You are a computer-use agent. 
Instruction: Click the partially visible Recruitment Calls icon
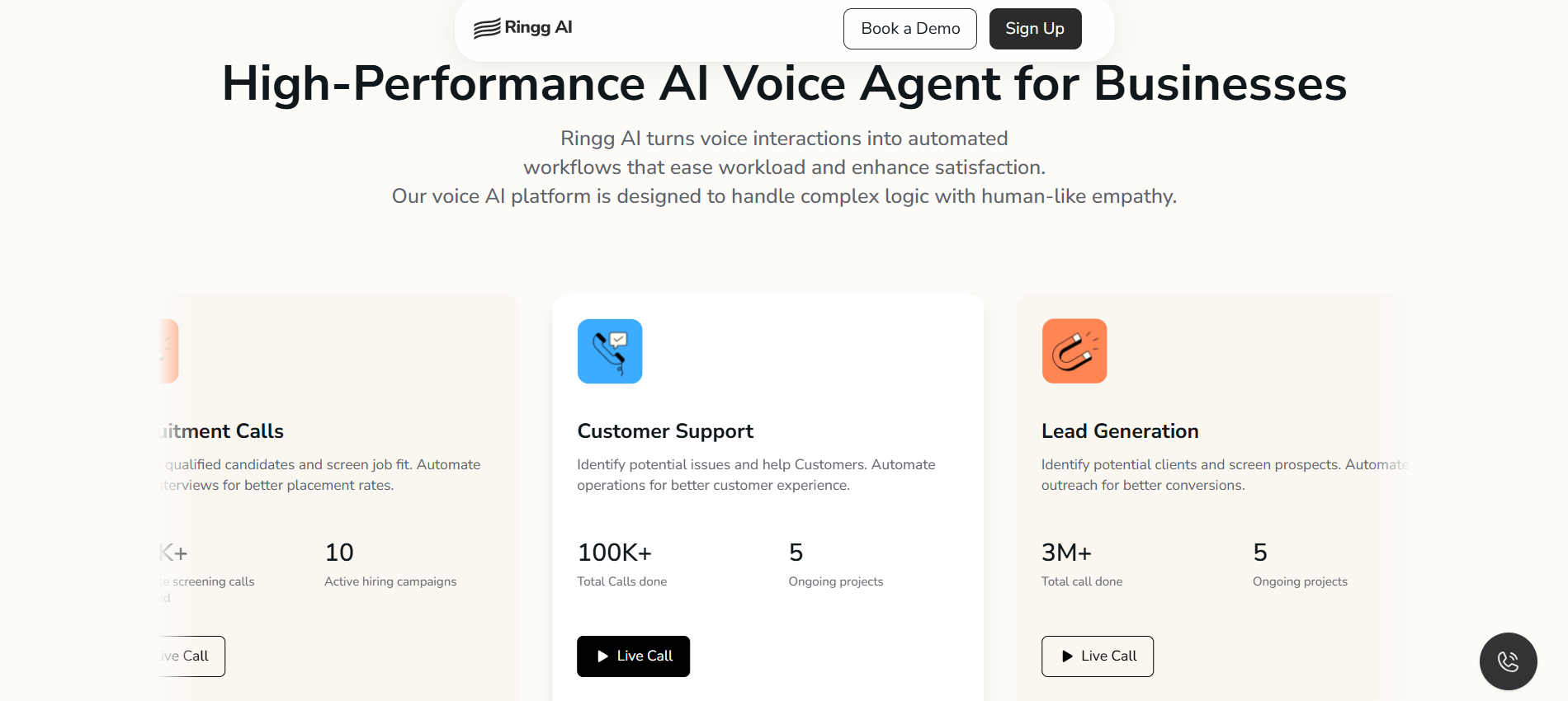(x=169, y=351)
